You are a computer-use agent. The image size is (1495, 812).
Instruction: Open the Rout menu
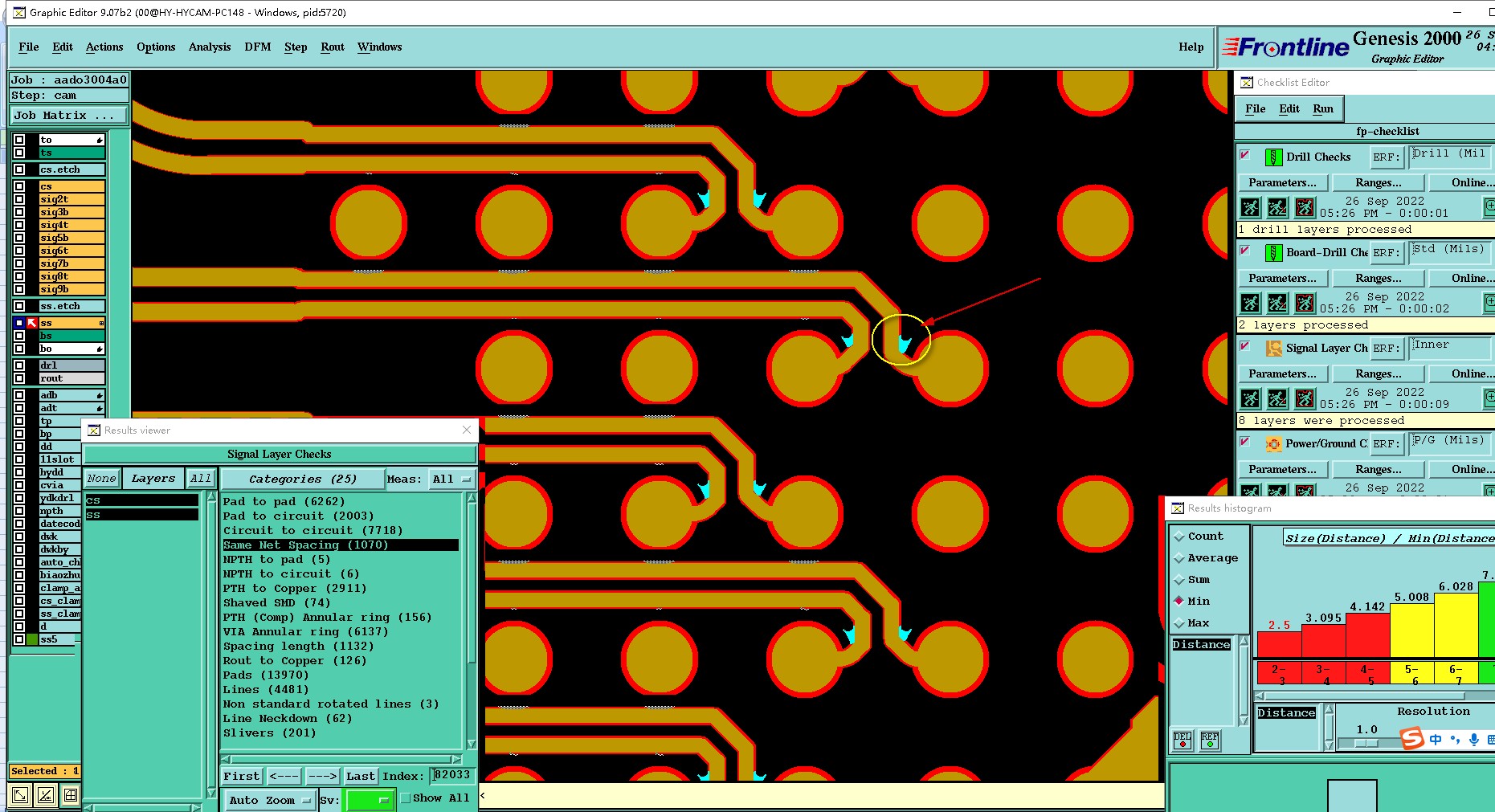pyautogui.click(x=333, y=47)
